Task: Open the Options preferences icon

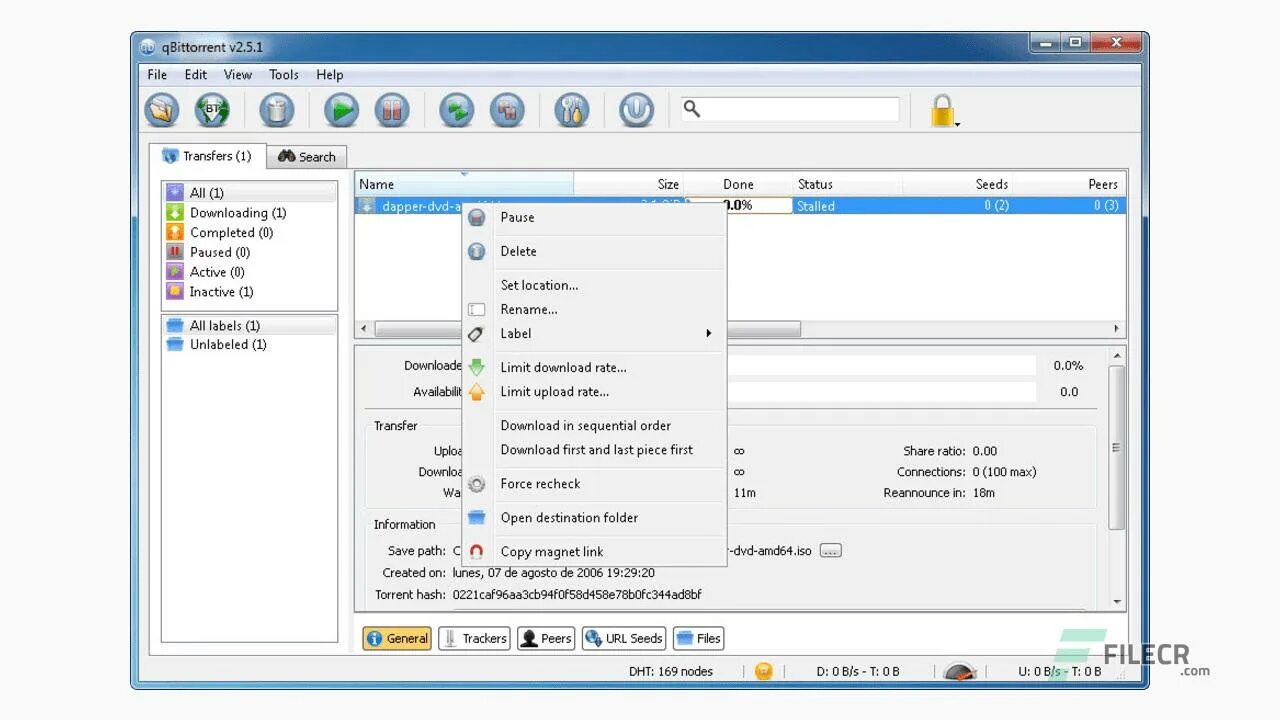Action: 571,110
